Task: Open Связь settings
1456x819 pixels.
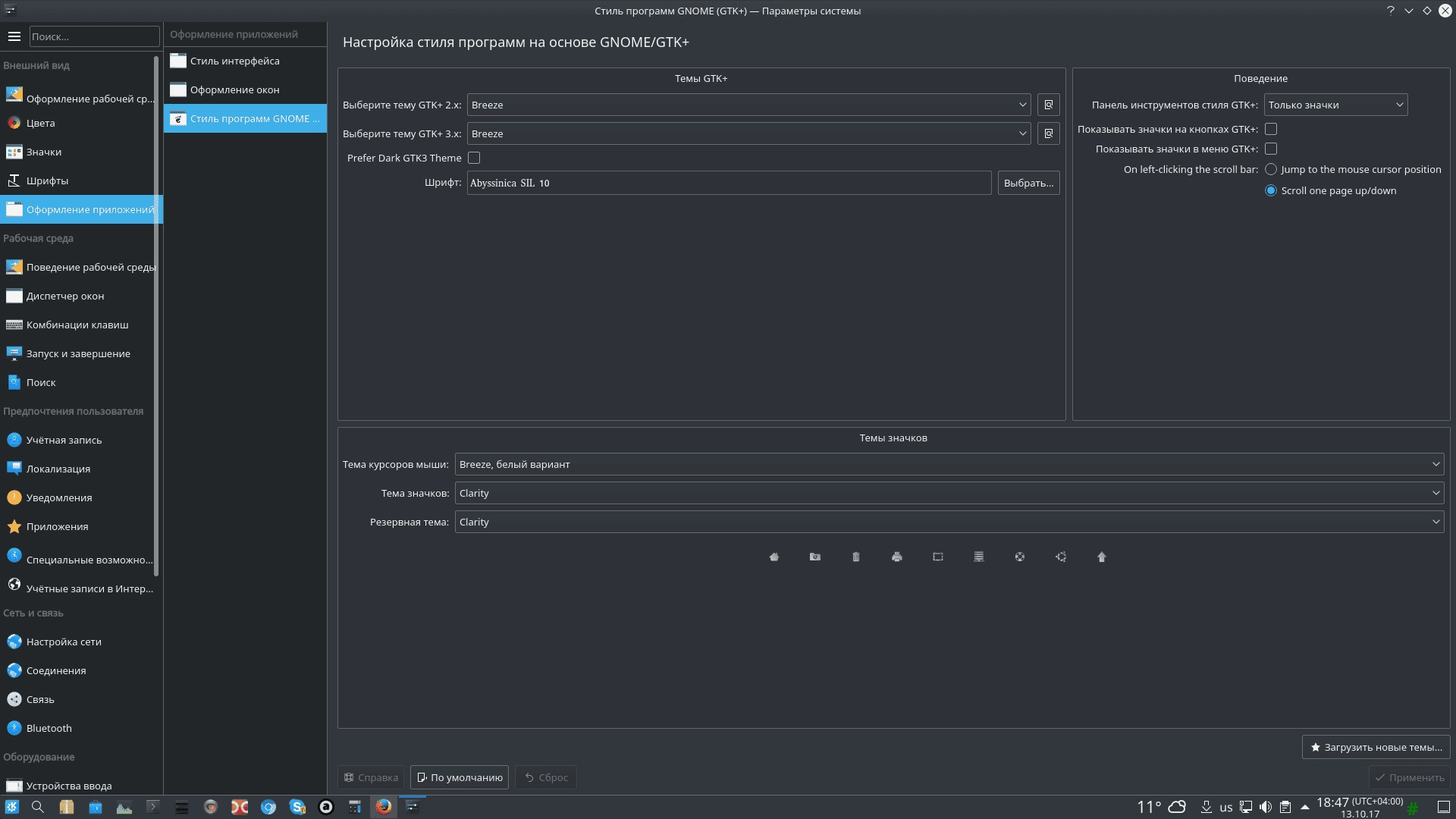Action: pyautogui.click(x=81, y=699)
